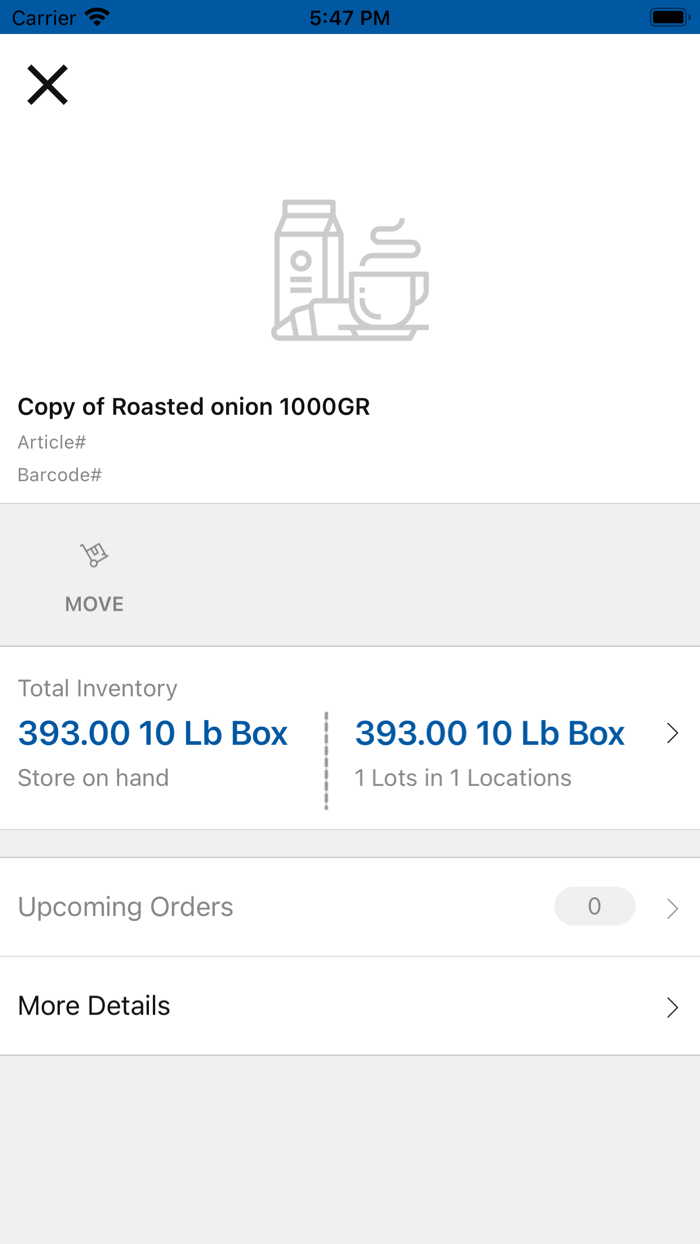Select Store on hand quantity

click(153, 734)
